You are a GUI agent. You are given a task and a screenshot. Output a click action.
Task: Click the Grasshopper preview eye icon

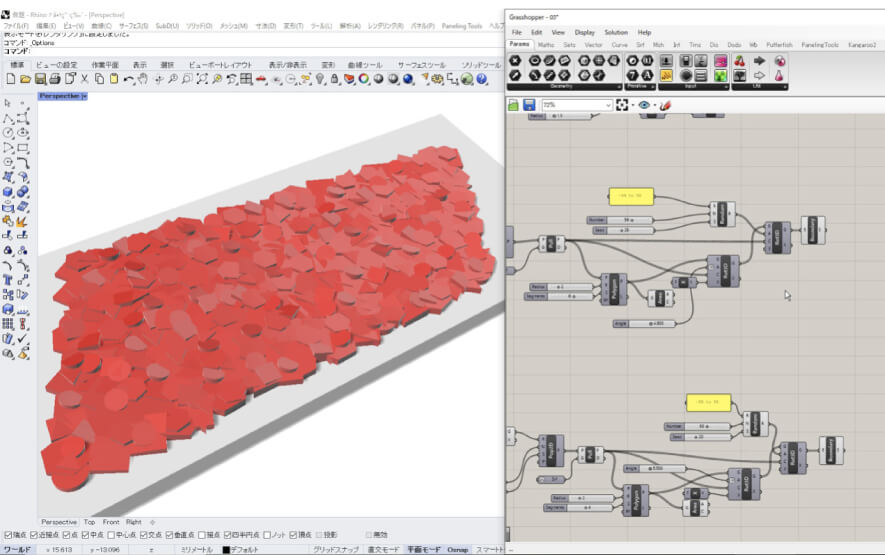644,105
